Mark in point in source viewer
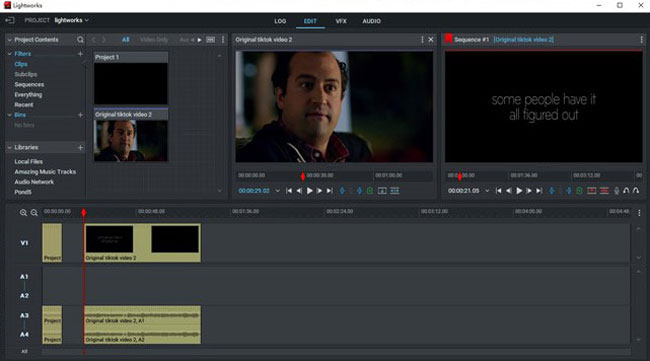650x361 pixels. click(x=342, y=191)
